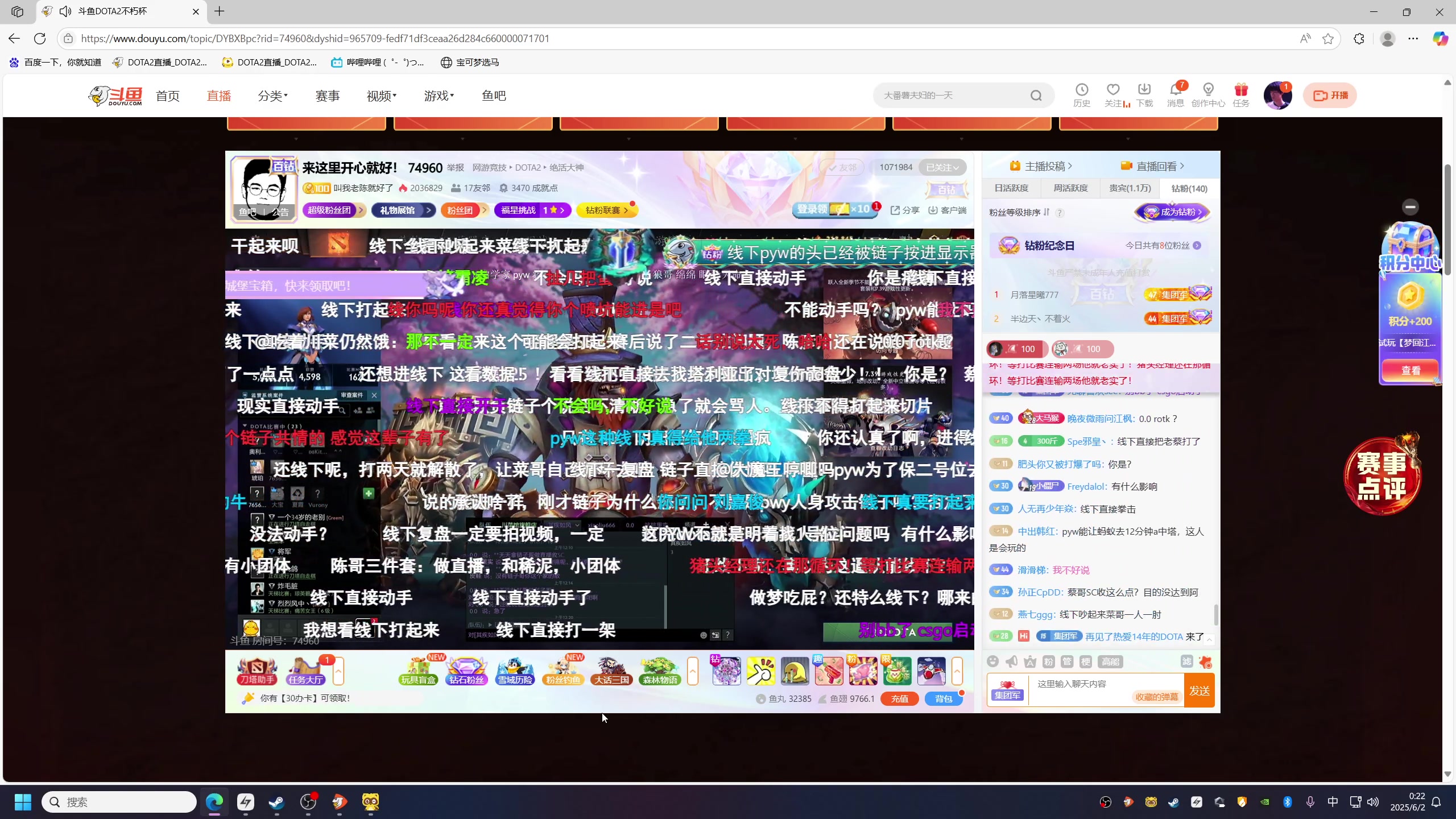Open the 背包 backpack button
The image size is (1456, 819).
coord(943,698)
